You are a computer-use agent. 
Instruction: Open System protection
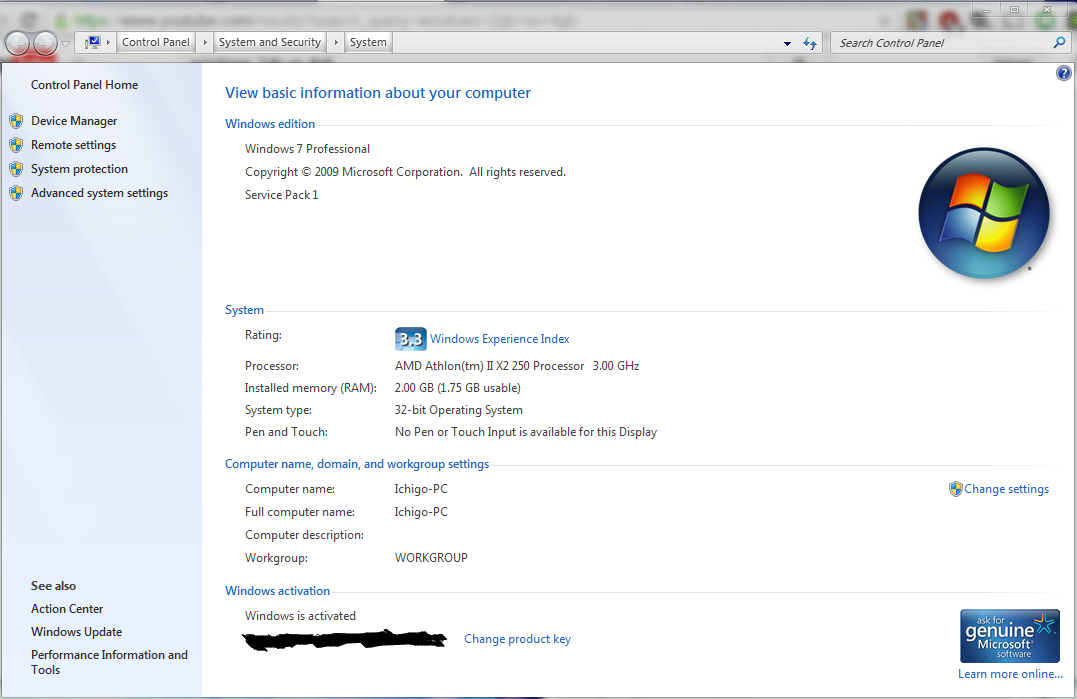pyautogui.click(x=79, y=169)
